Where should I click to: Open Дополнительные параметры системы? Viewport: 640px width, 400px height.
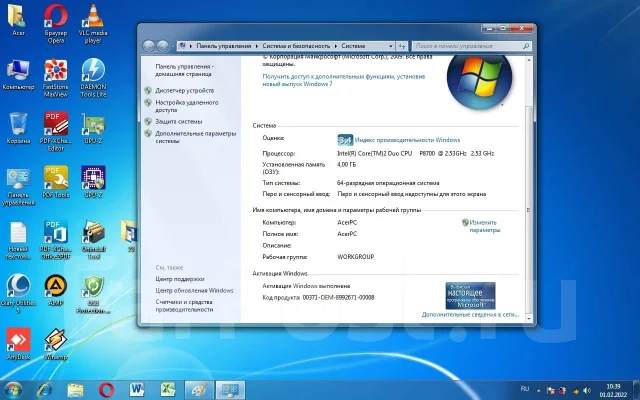coord(196,137)
